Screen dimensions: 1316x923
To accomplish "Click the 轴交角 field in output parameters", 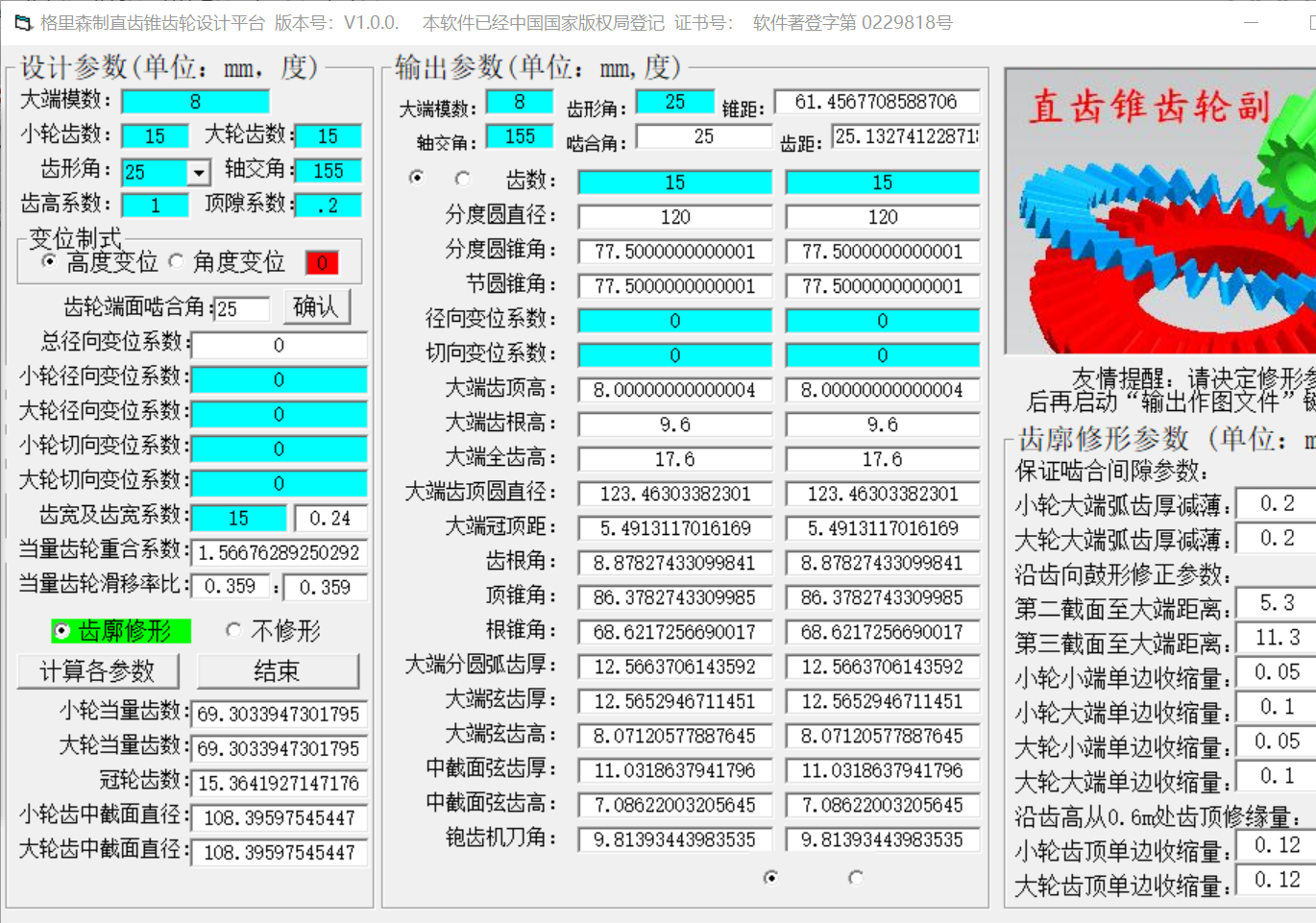I will (520, 136).
